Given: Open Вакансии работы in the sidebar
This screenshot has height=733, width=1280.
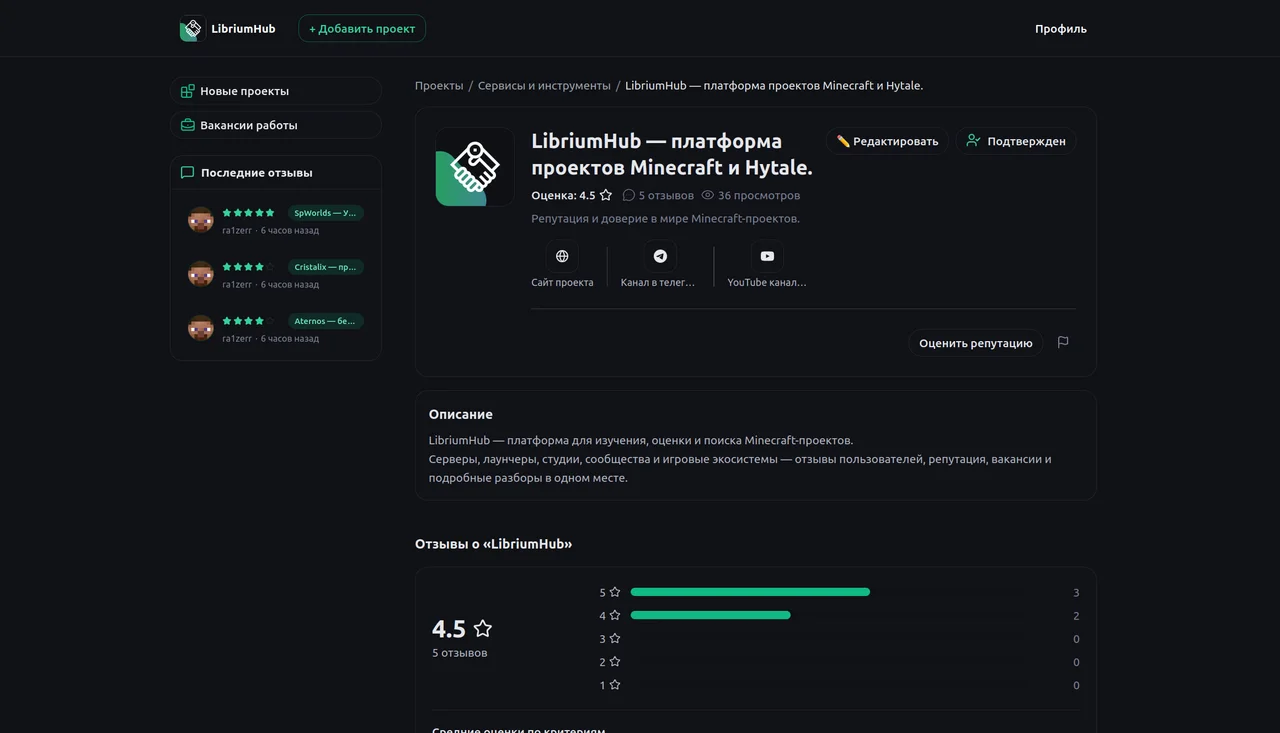Looking at the screenshot, I should [276, 125].
